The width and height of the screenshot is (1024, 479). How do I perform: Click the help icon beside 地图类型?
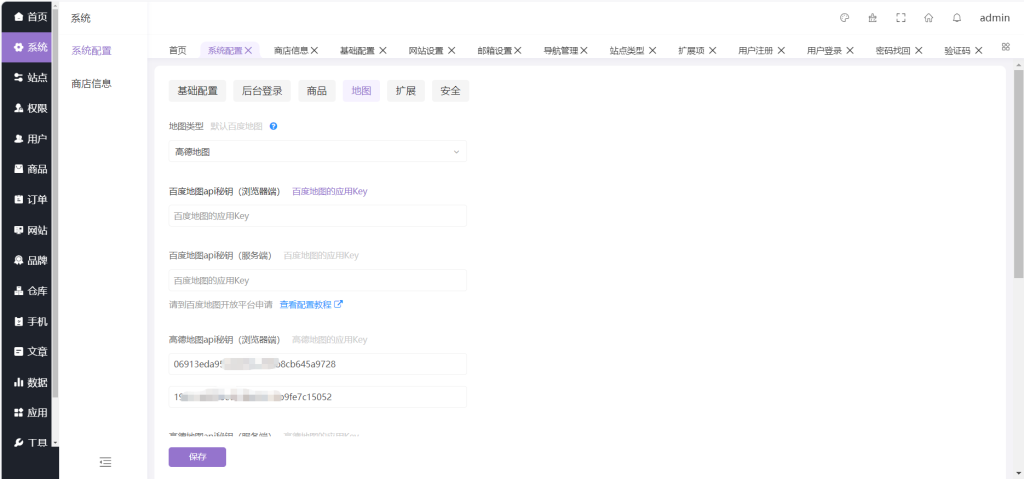(x=274, y=126)
